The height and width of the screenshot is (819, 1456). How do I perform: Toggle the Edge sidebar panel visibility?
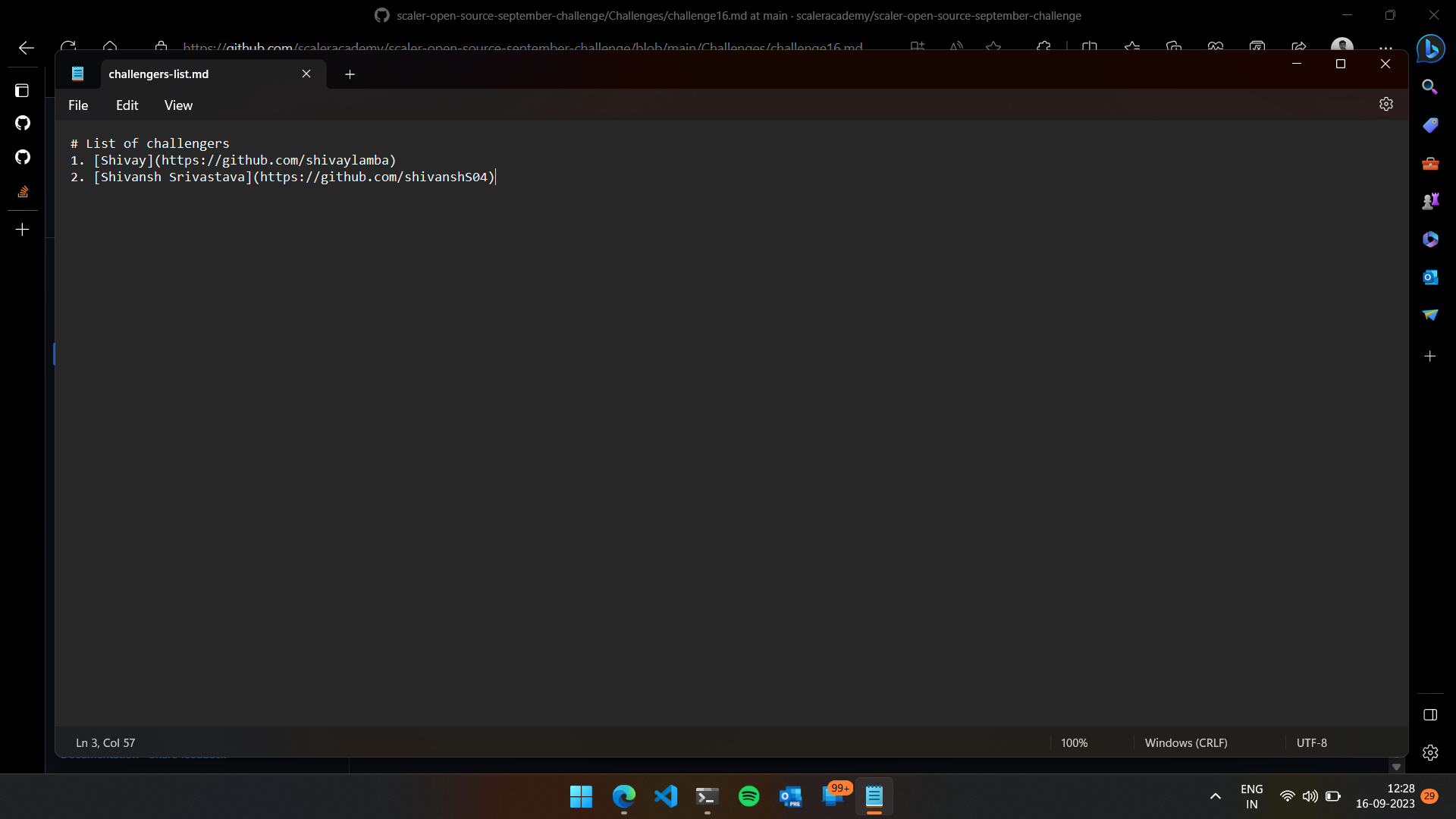coord(1430,714)
